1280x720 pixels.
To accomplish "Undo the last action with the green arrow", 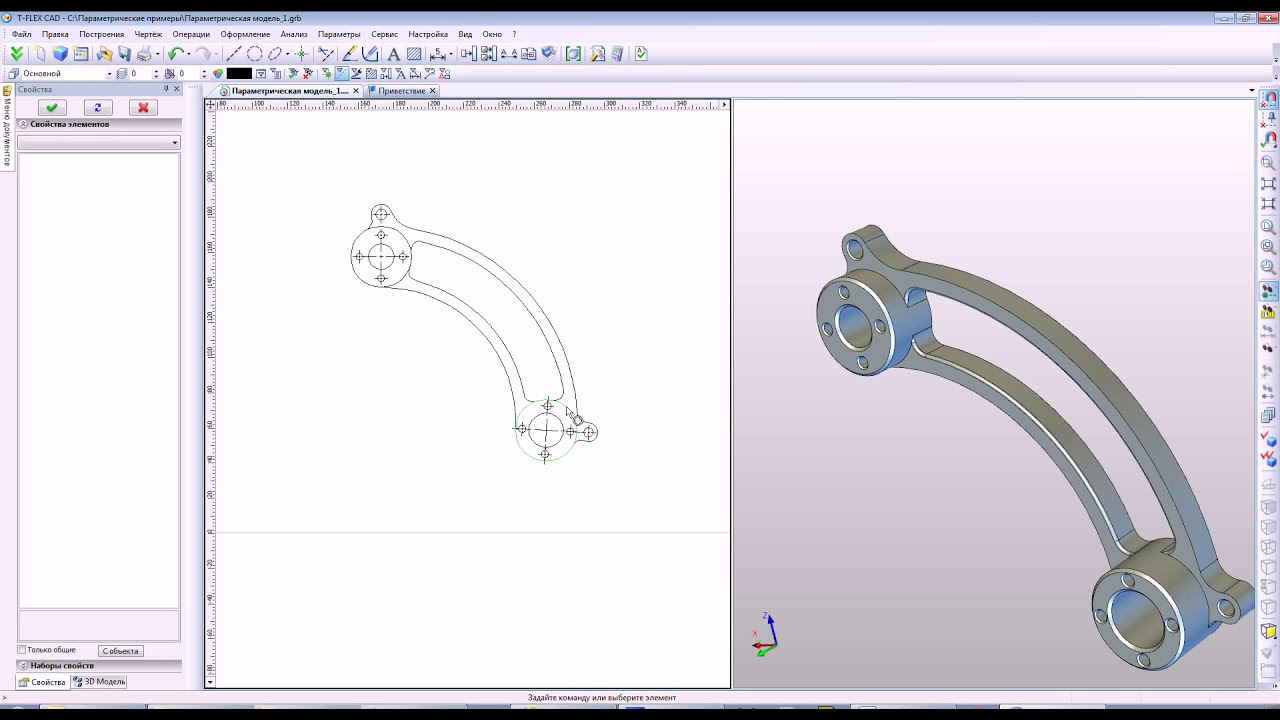I will (176, 54).
